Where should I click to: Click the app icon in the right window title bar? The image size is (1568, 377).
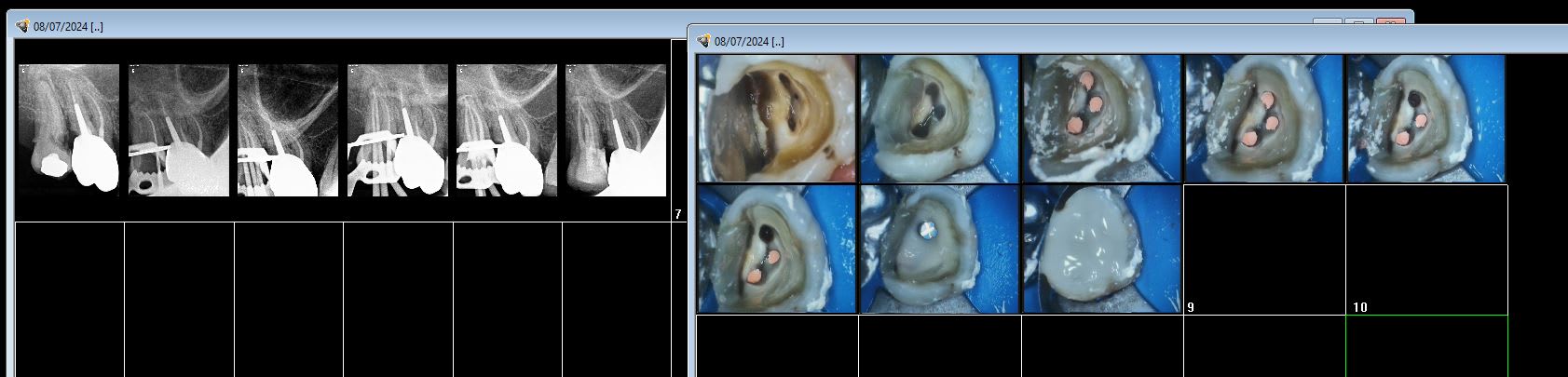click(x=704, y=41)
